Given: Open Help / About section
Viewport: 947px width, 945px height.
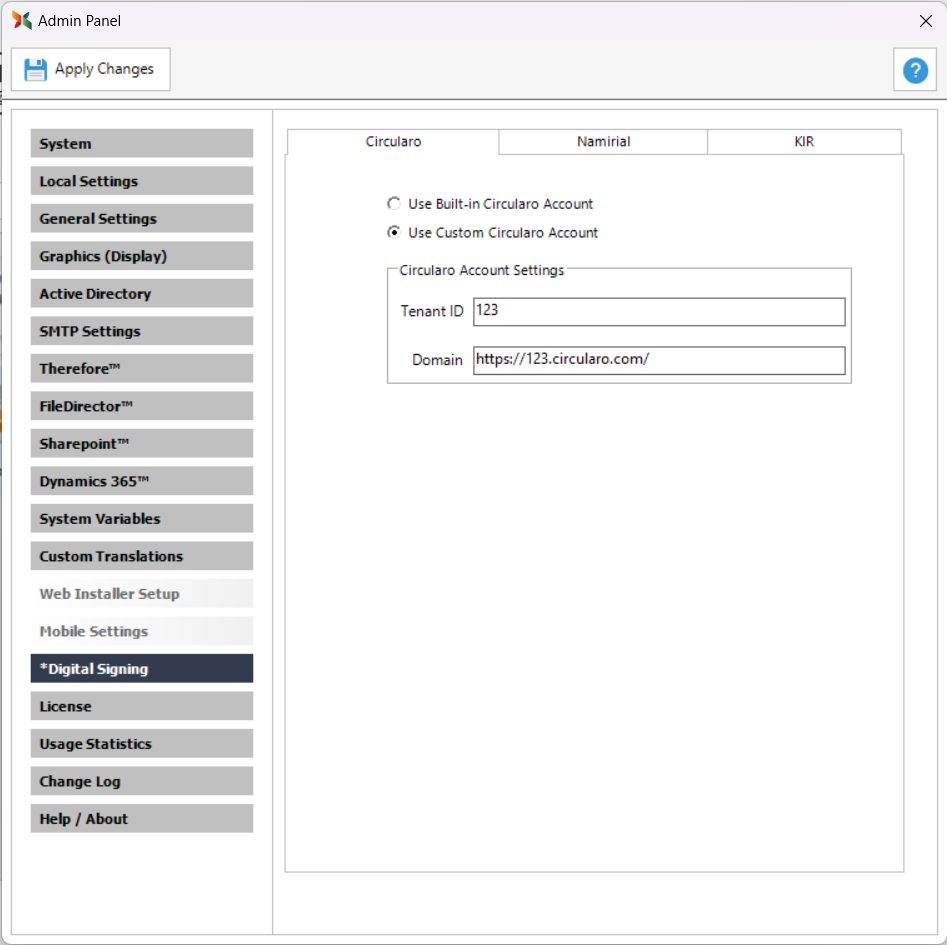Looking at the screenshot, I should (x=142, y=819).
